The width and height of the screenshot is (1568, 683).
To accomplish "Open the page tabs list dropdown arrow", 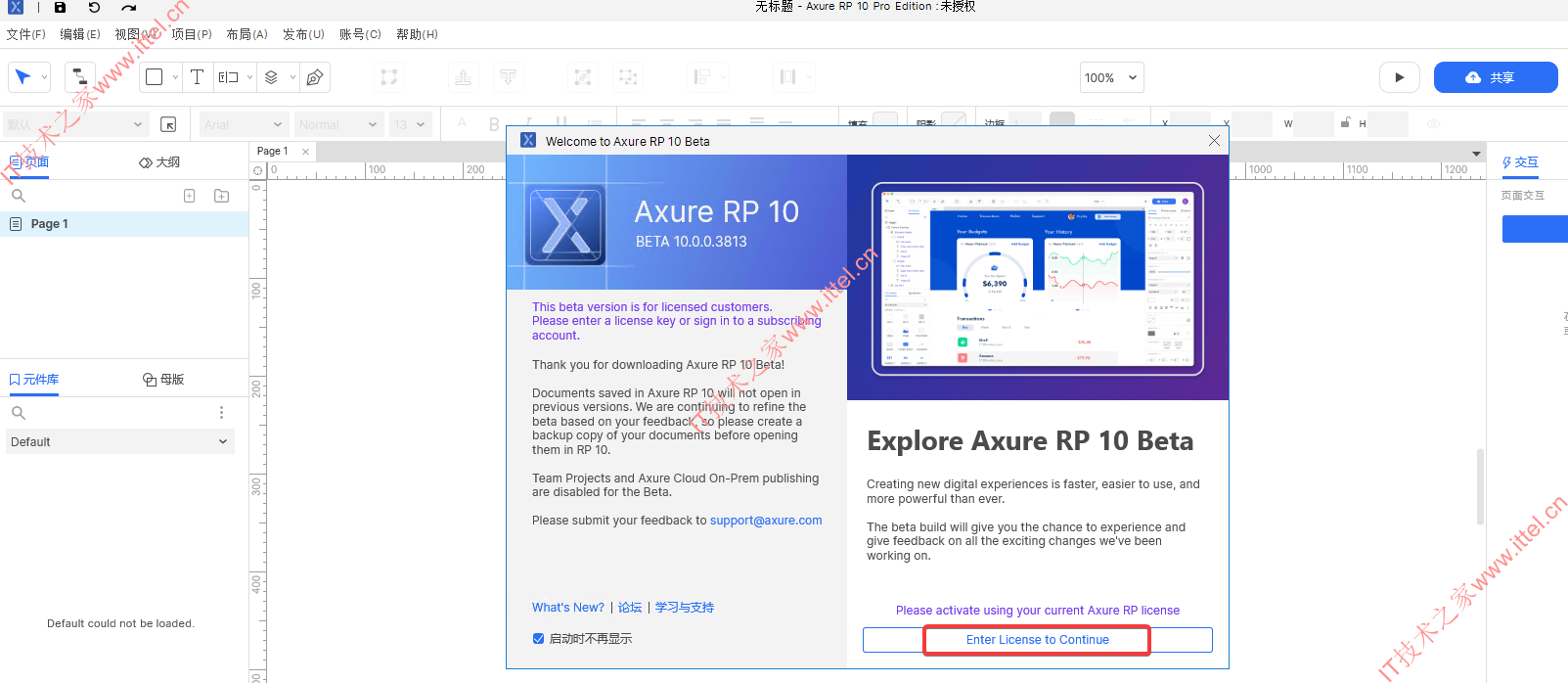I will 1476,154.
